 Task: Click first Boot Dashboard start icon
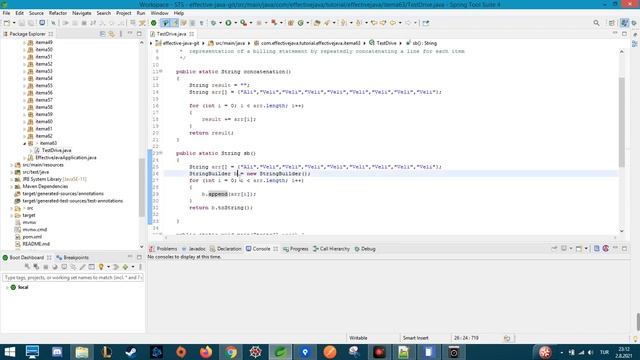(27, 267)
